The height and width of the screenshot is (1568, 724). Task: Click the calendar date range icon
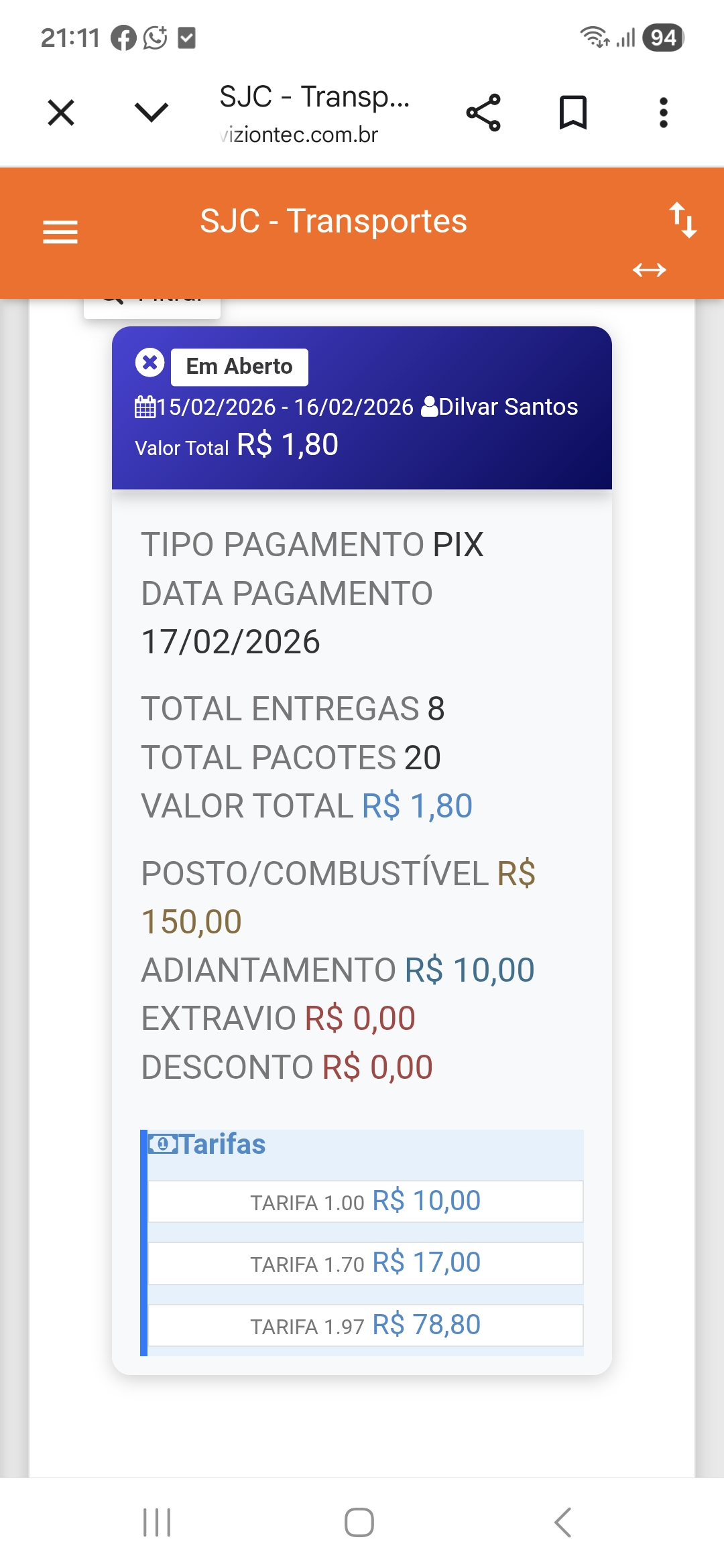pos(145,407)
